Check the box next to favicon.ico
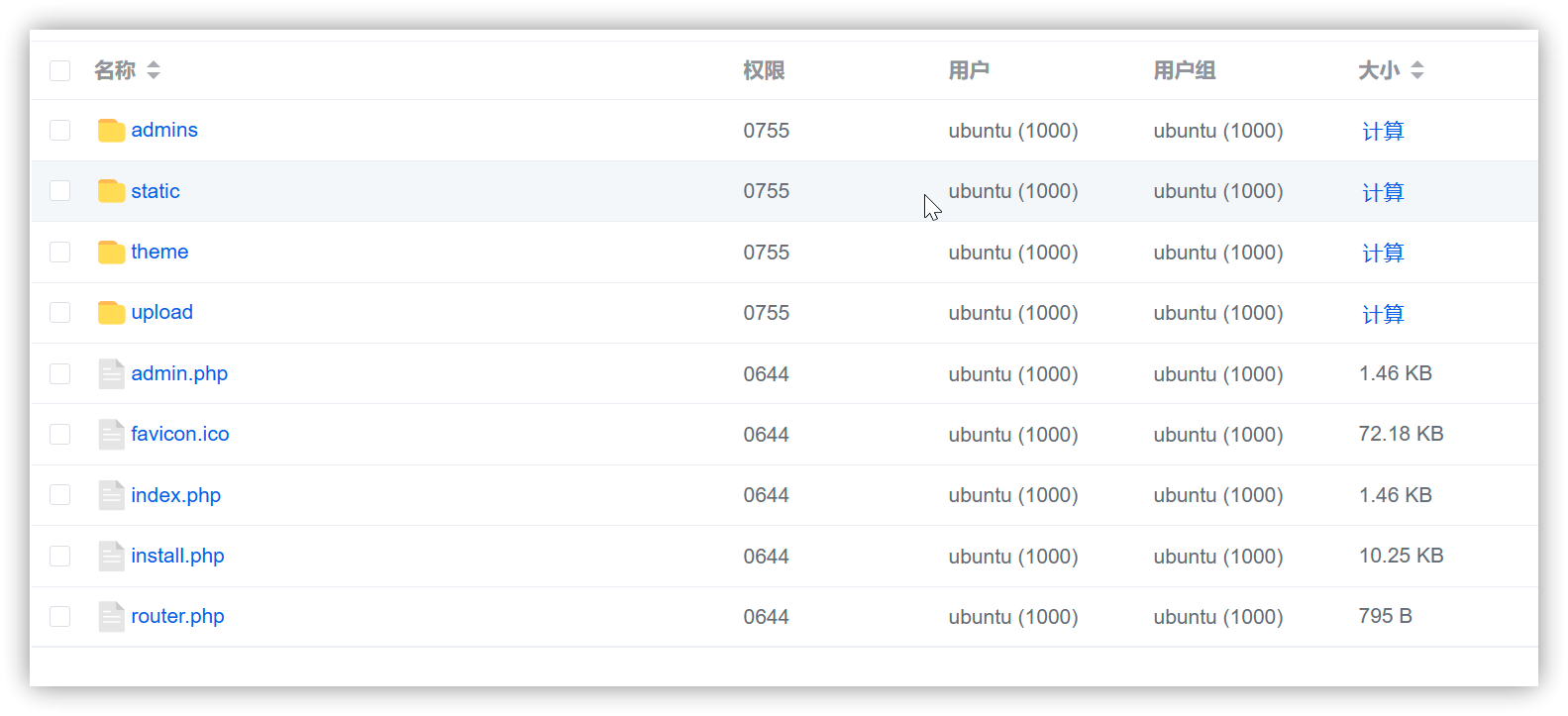This screenshot has height=716, width=1568. click(60, 434)
